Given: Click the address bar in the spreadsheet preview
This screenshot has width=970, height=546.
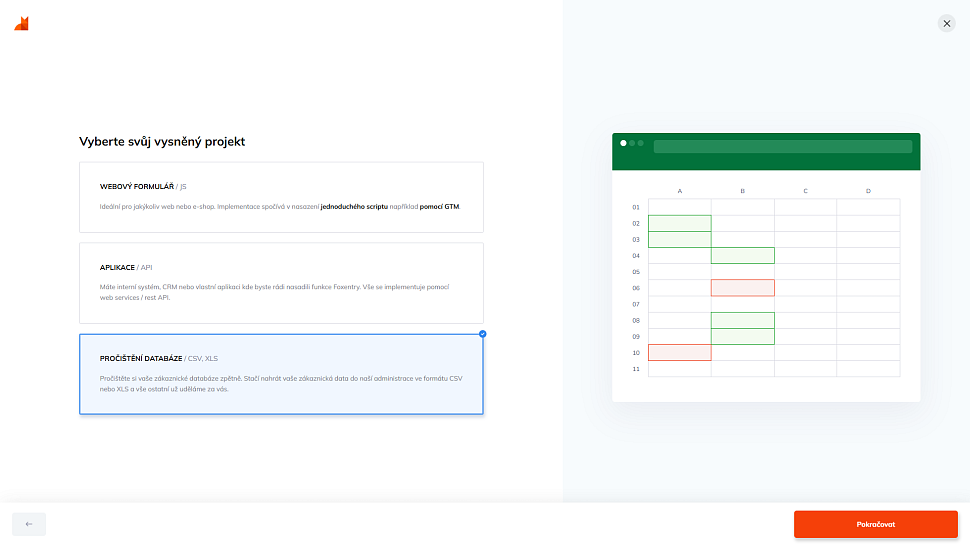Looking at the screenshot, I should [x=782, y=146].
